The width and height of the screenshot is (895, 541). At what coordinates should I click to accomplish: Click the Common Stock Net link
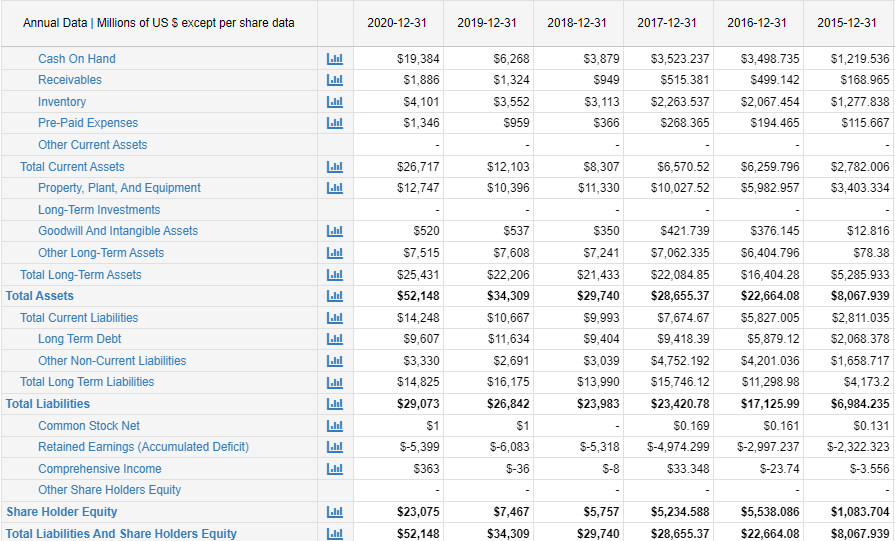point(88,426)
